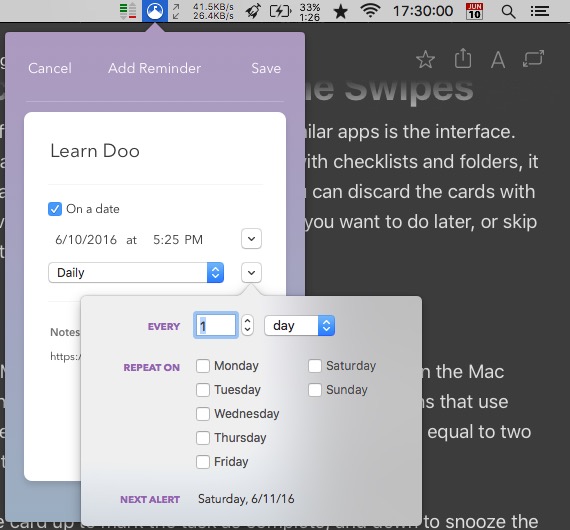Check the Tuesday checkbox

point(203,390)
